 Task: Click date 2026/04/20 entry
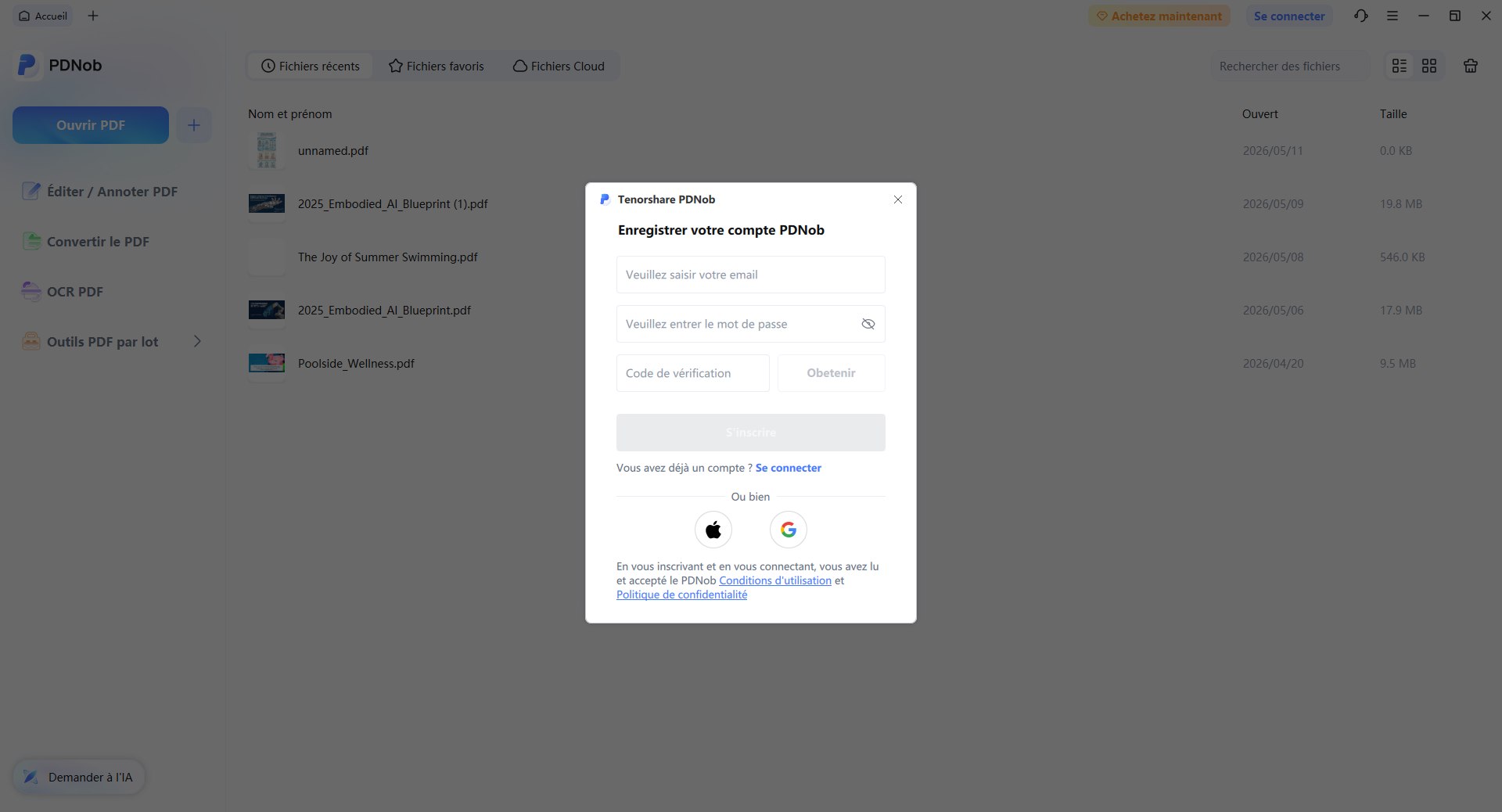point(1273,364)
